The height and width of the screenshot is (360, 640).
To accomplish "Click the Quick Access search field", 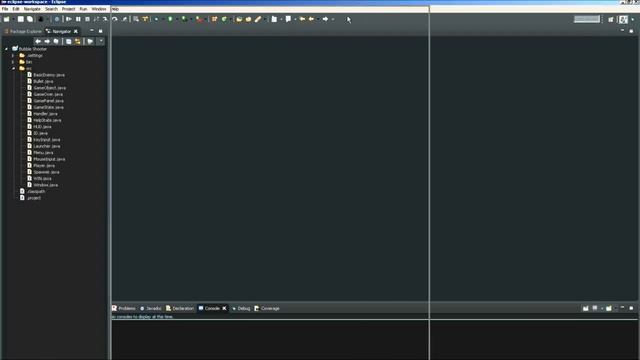I will pos(587,19).
